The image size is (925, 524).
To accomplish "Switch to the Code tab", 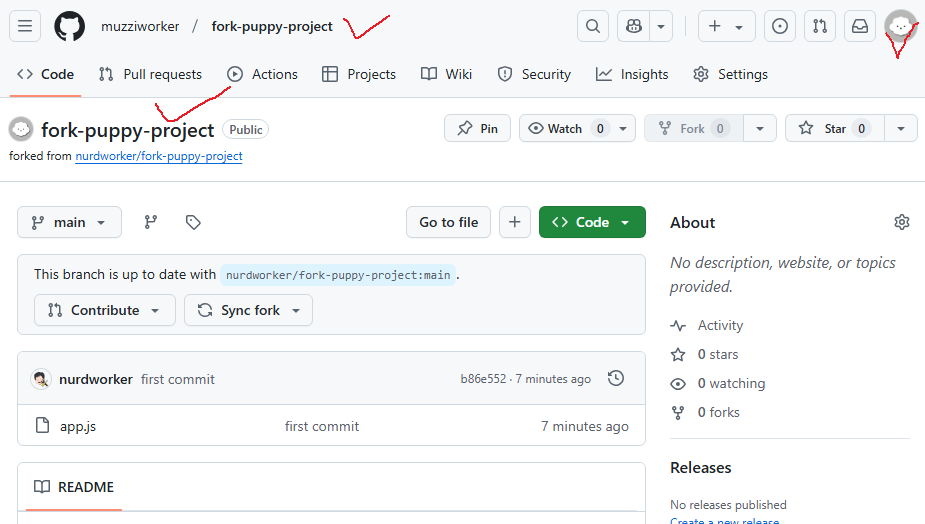I will click(x=45, y=74).
